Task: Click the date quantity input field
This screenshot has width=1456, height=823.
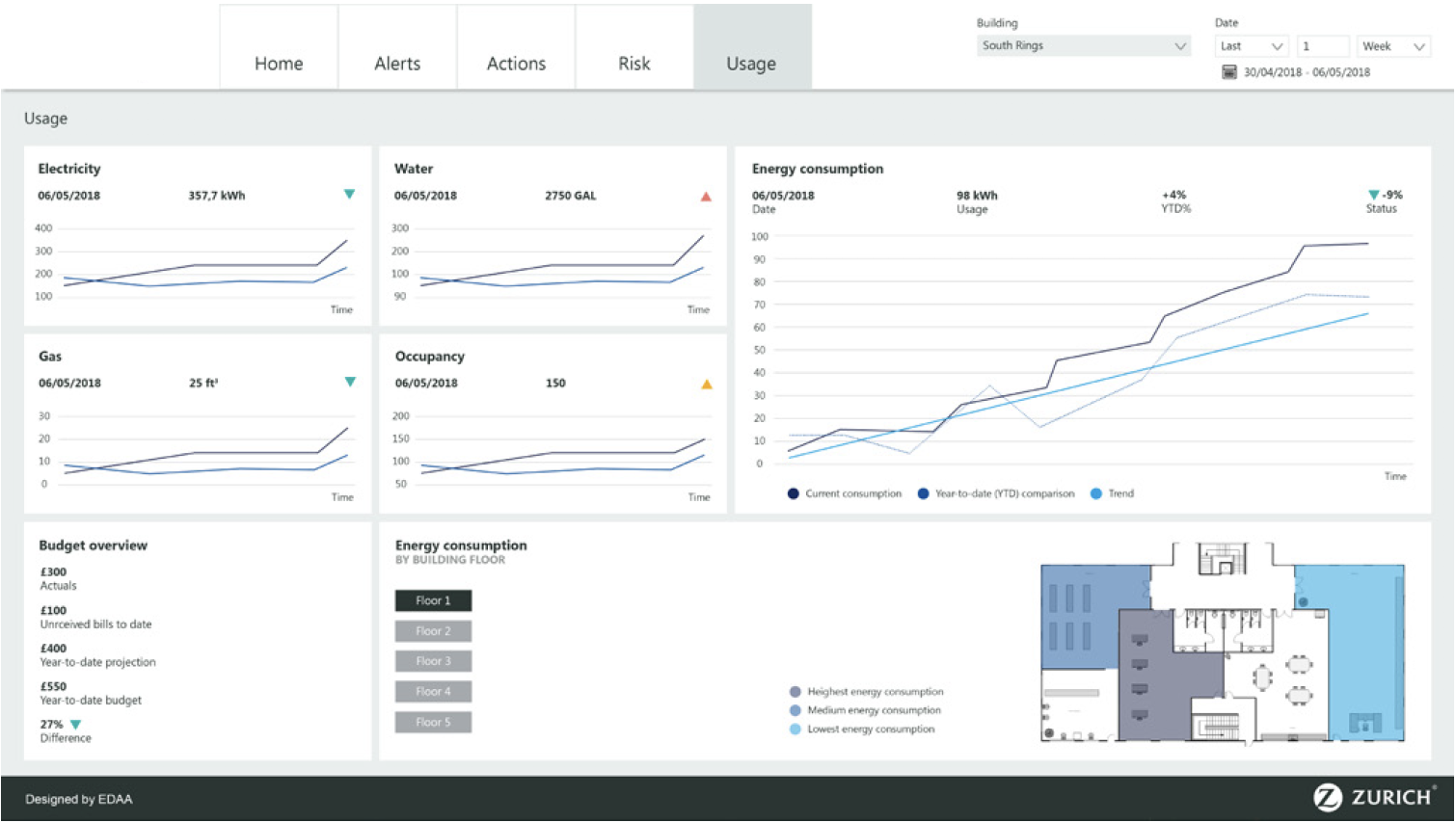Action: pos(1323,46)
